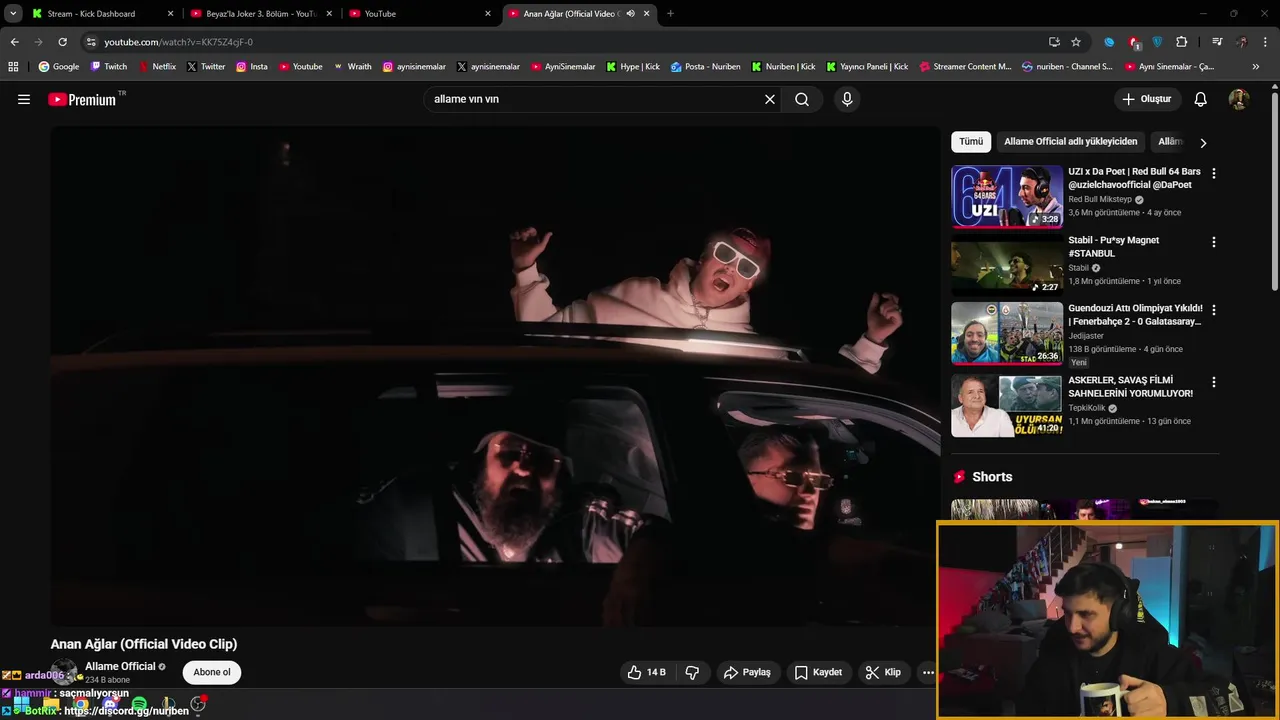Open more actions for the video

tap(928, 672)
